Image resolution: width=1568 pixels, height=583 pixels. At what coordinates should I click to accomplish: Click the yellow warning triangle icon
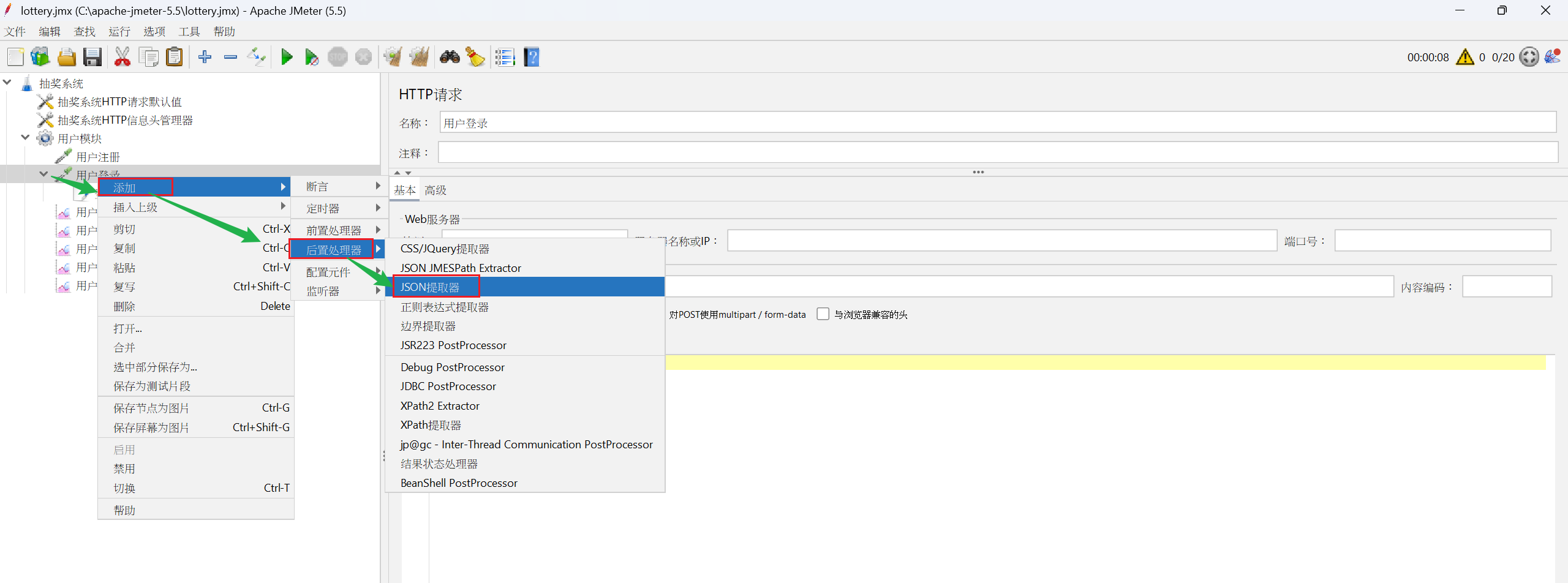coord(1465,57)
